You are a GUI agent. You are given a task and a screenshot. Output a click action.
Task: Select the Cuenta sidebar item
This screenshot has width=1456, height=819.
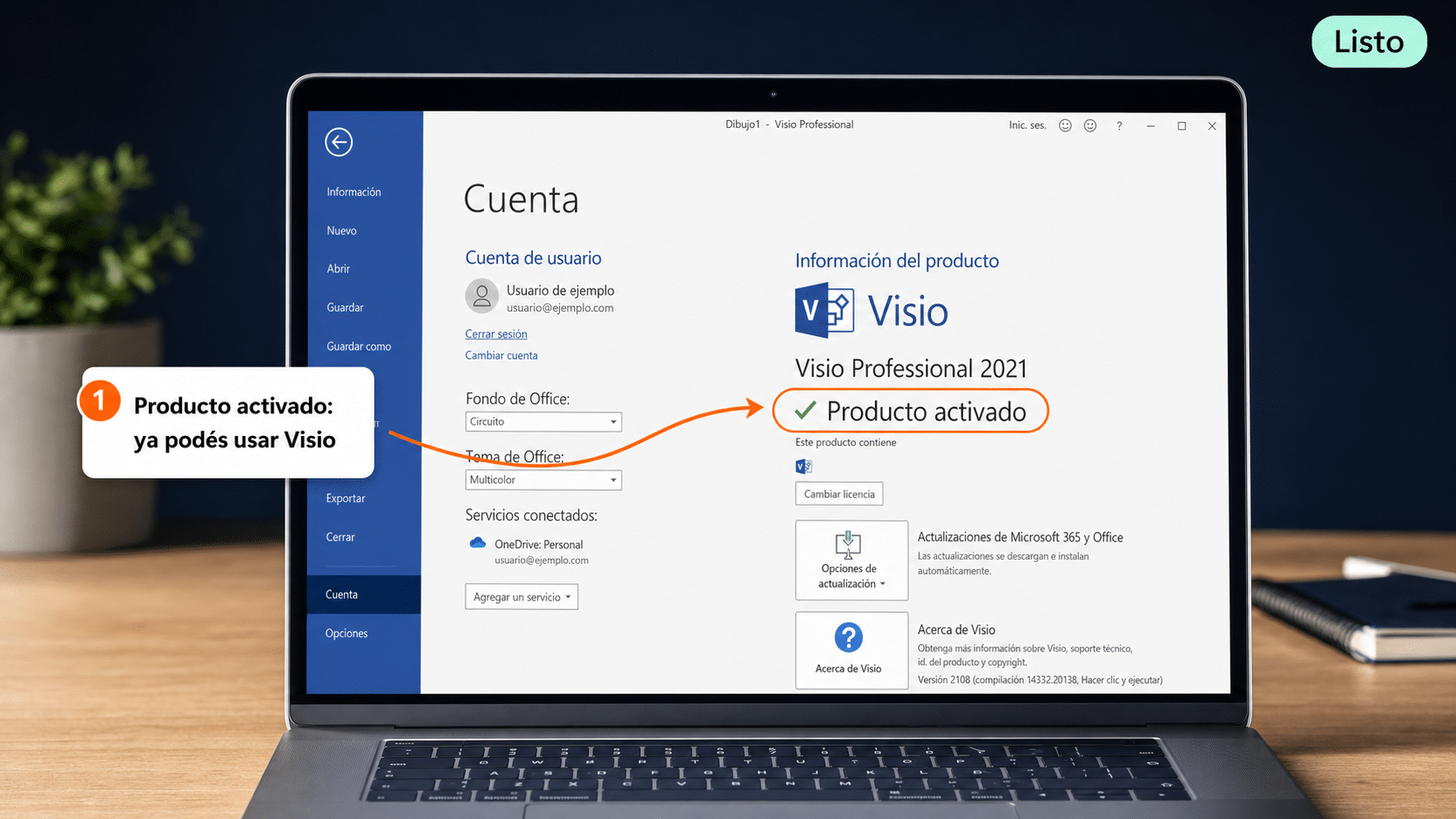(364, 594)
